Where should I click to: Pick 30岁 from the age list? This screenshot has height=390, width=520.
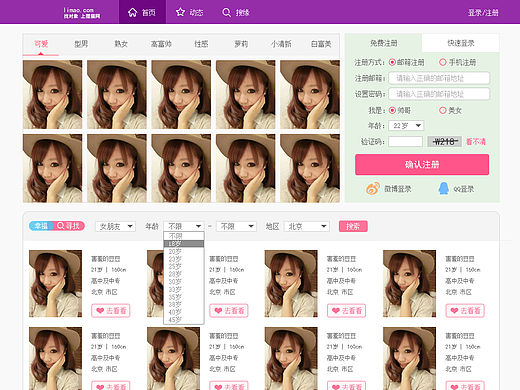(x=184, y=282)
